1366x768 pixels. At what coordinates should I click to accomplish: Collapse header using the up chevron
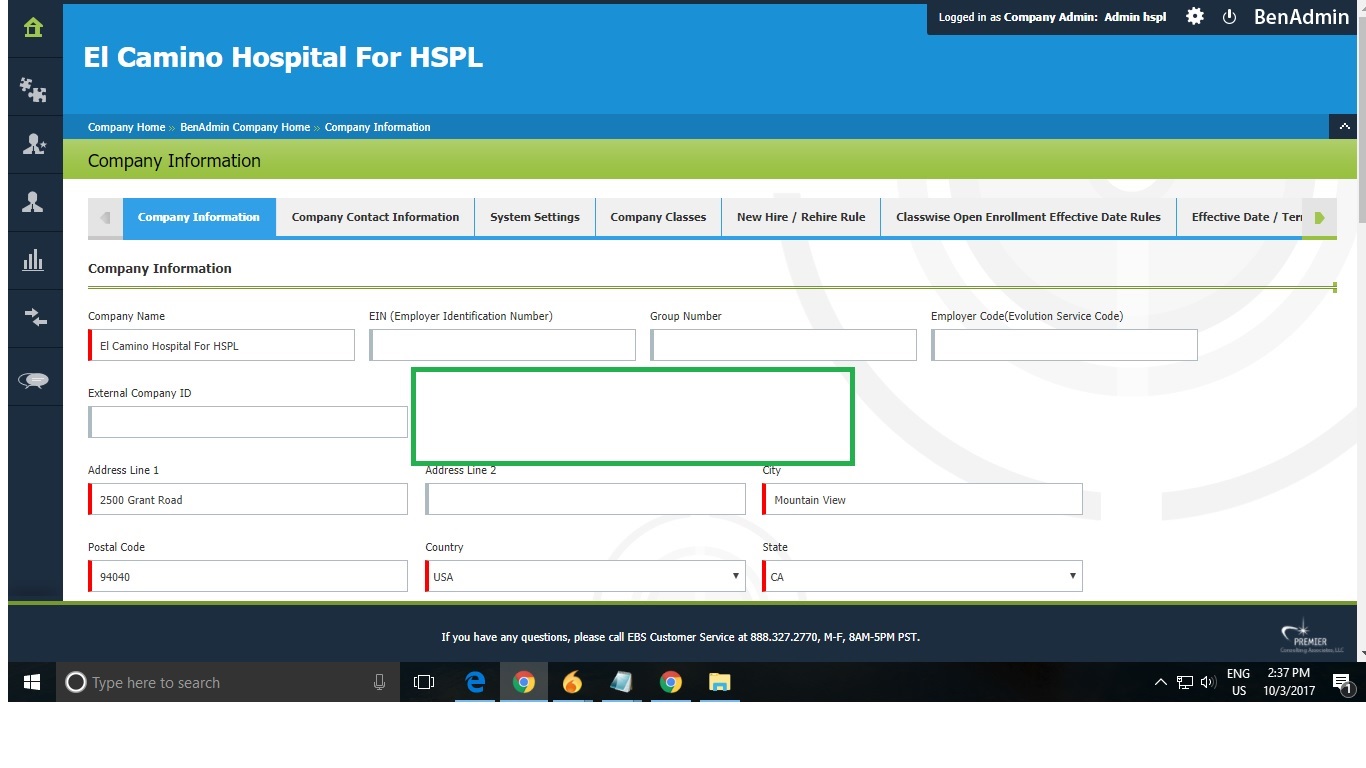(1342, 127)
